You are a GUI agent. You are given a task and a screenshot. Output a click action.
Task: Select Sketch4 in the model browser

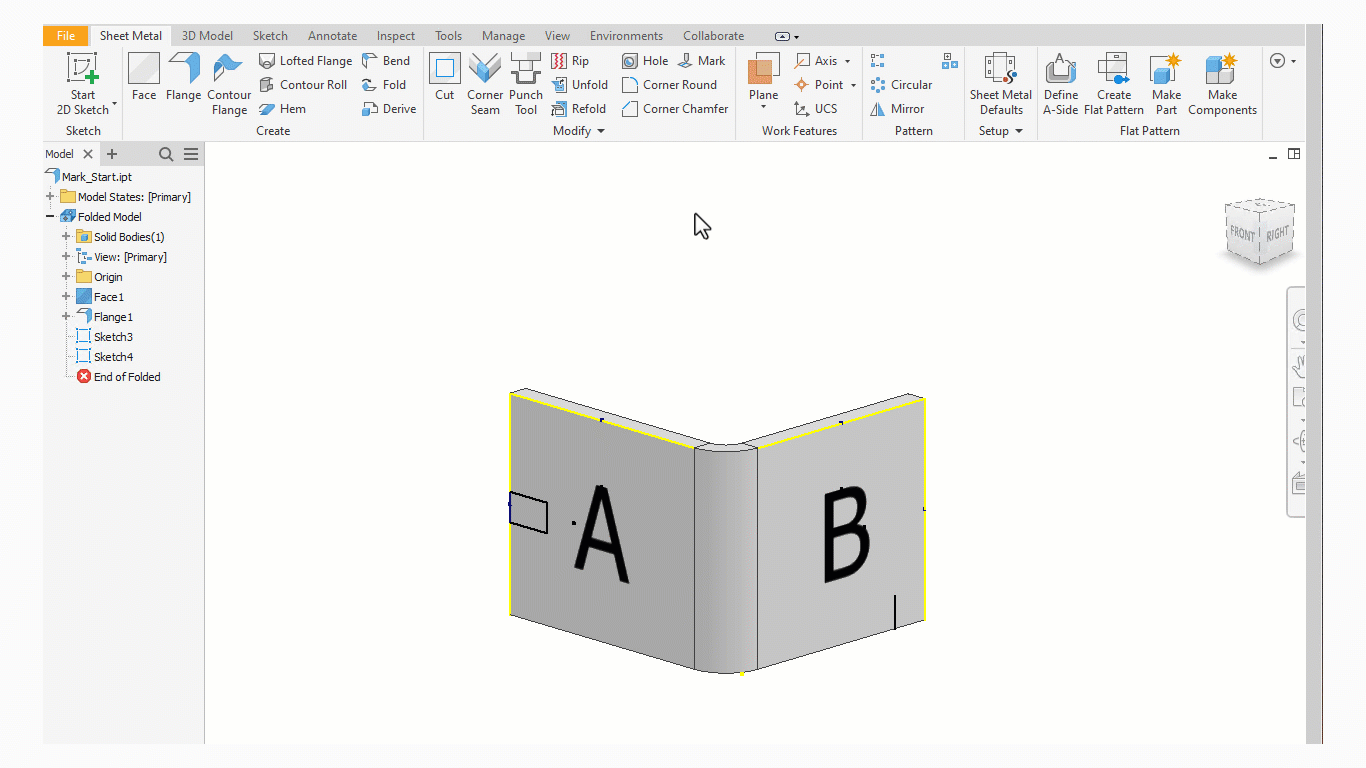[113, 357]
